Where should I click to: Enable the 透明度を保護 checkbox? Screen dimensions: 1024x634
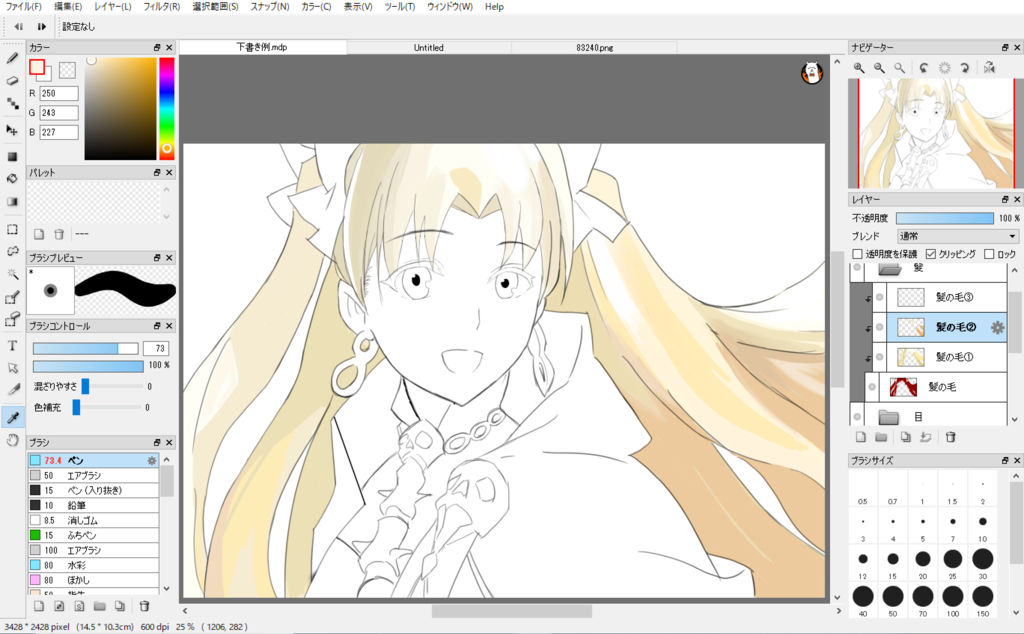[857, 254]
